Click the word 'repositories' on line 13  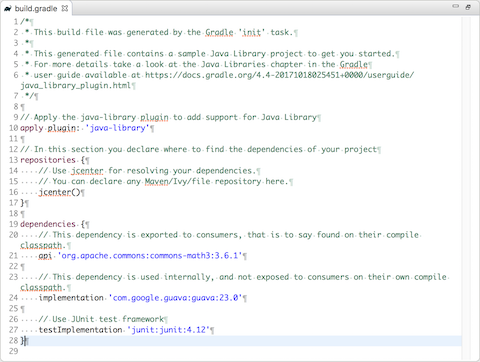pos(48,160)
